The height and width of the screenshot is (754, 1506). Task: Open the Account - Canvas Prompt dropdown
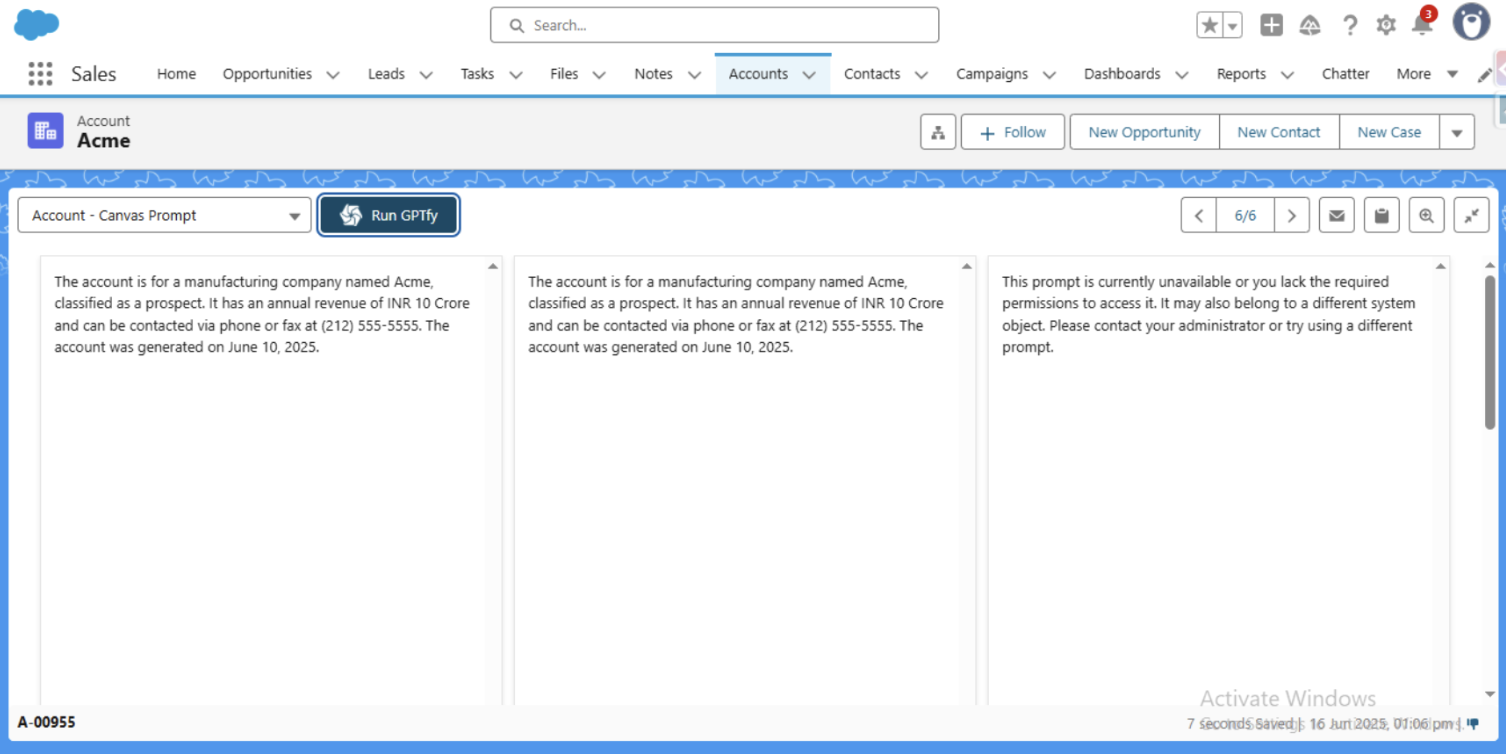[164, 216]
